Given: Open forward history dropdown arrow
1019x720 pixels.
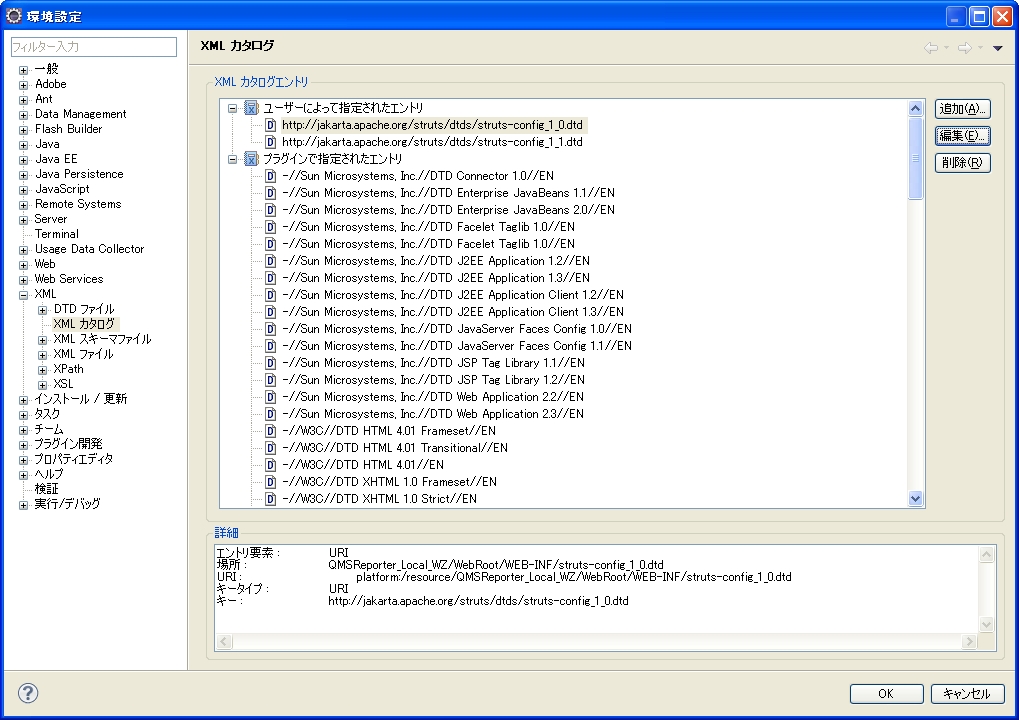Looking at the screenshot, I should (980, 48).
